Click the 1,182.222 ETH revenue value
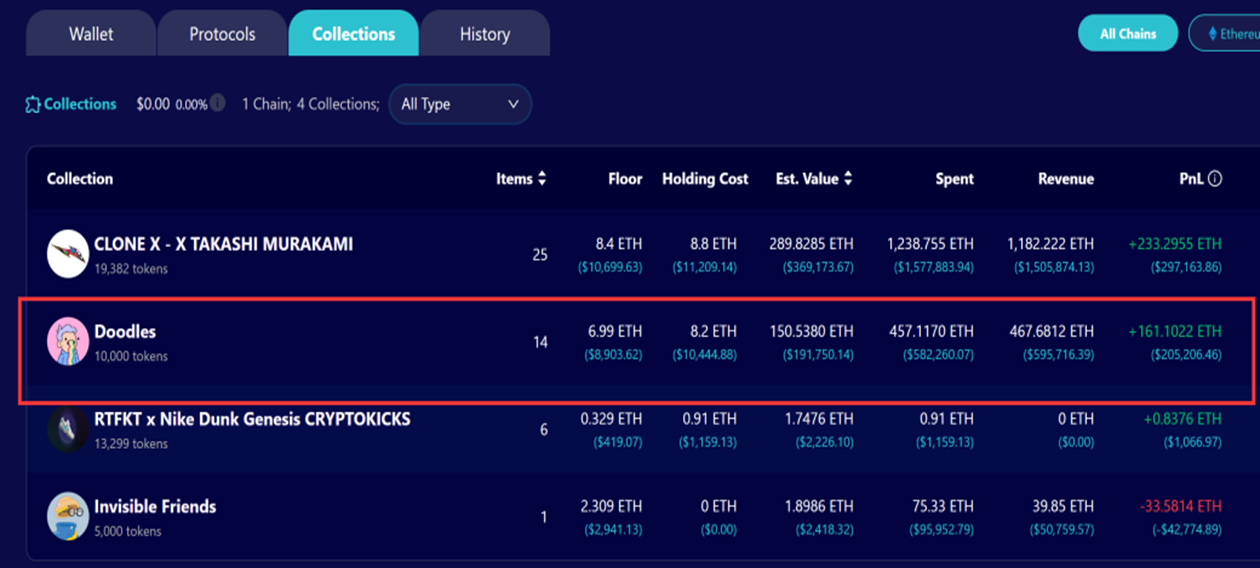 click(1052, 244)
